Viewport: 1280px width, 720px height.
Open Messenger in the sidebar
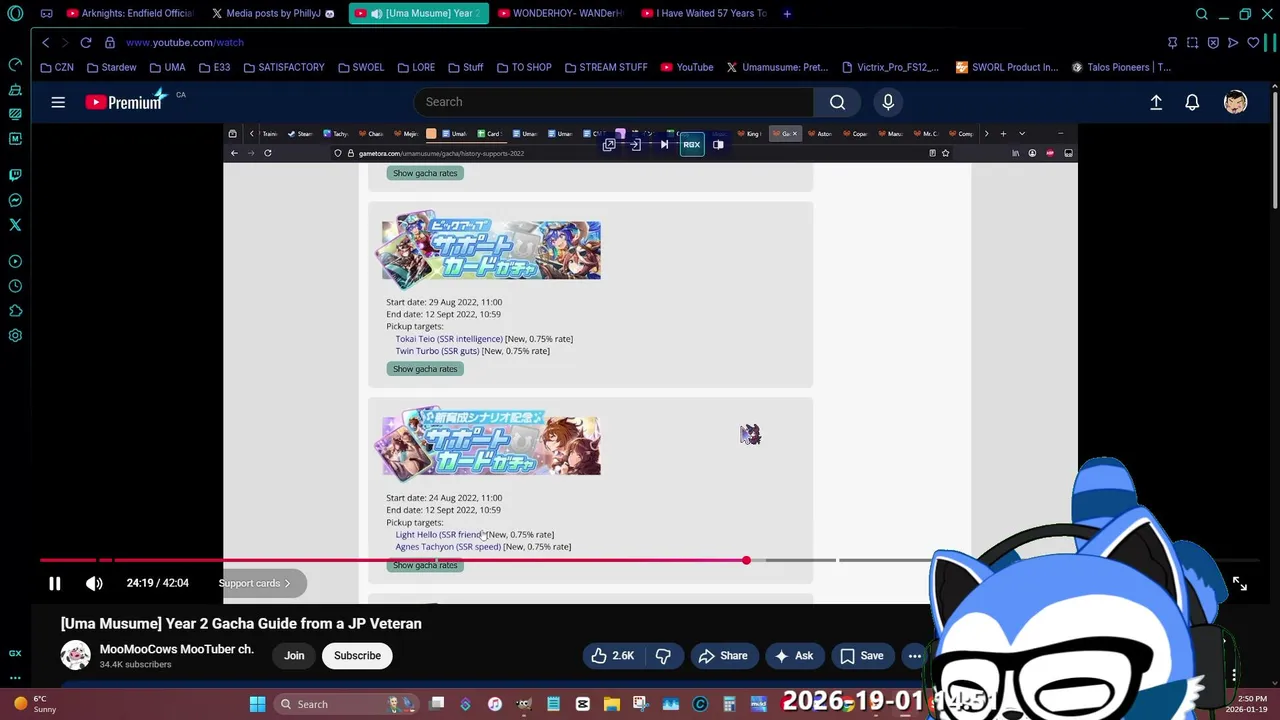[x=15, y=200]
